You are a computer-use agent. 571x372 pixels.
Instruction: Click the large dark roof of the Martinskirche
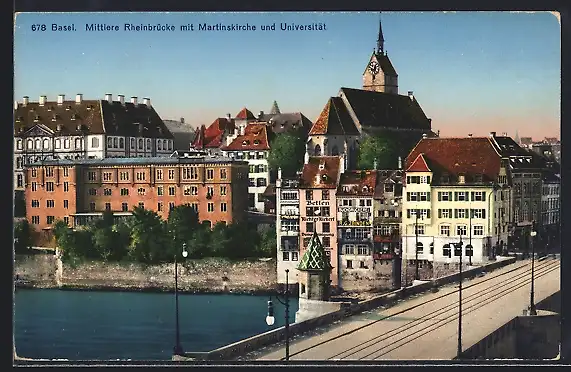click(x=385, y=108)
